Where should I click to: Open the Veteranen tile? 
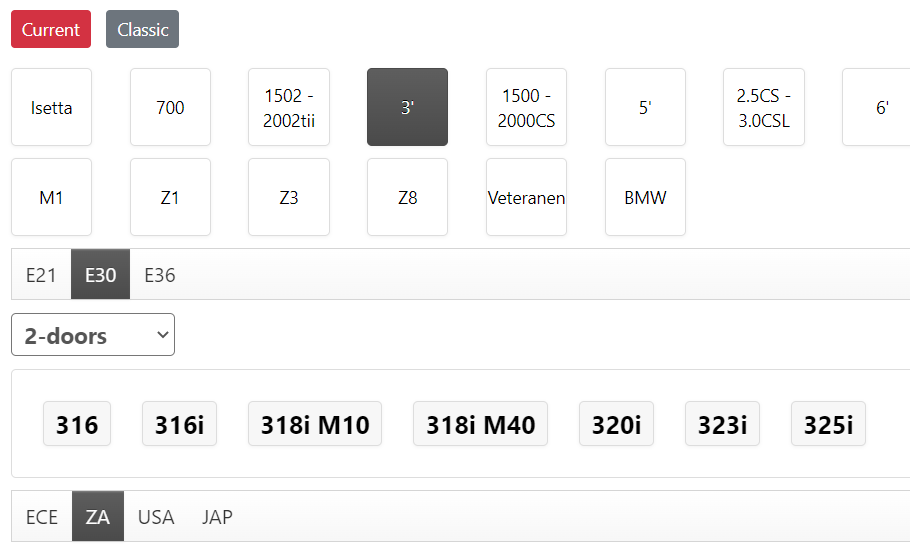coord(526,197)
